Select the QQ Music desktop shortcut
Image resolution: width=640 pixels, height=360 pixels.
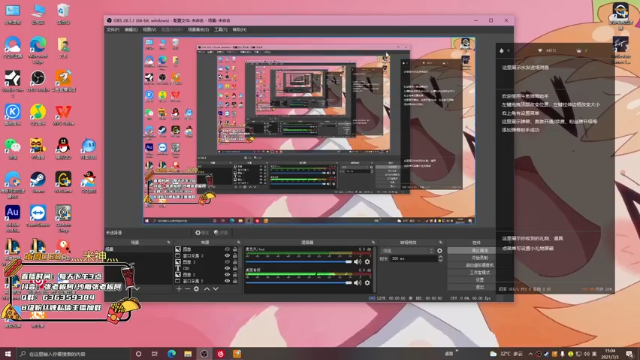click(38, 115)
